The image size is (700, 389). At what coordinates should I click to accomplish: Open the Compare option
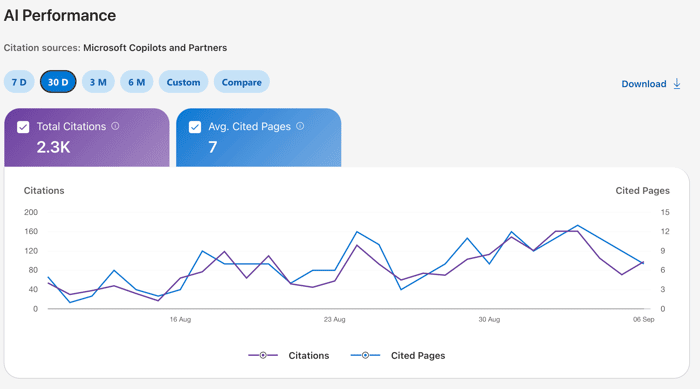[x=242, y=82]
